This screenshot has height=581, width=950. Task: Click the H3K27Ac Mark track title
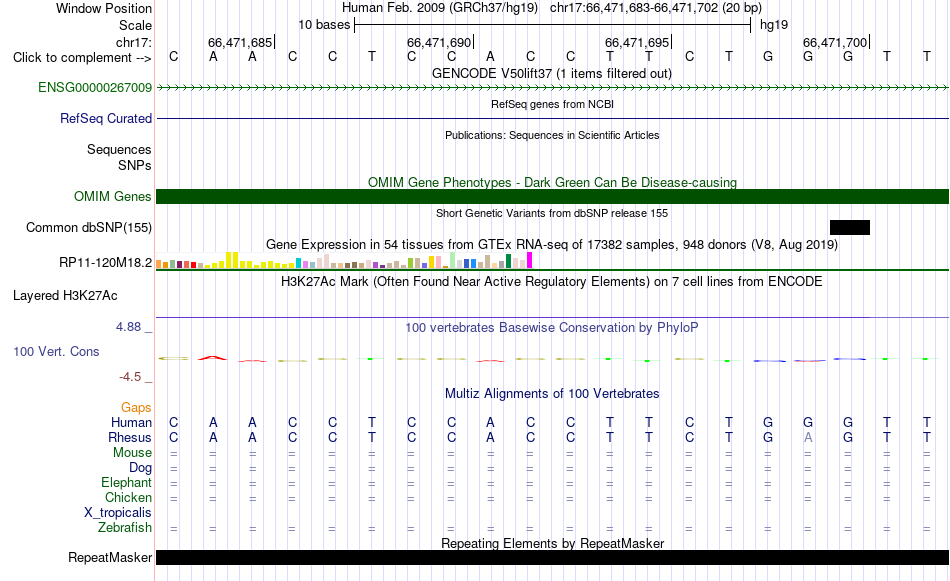coord(552,282)
